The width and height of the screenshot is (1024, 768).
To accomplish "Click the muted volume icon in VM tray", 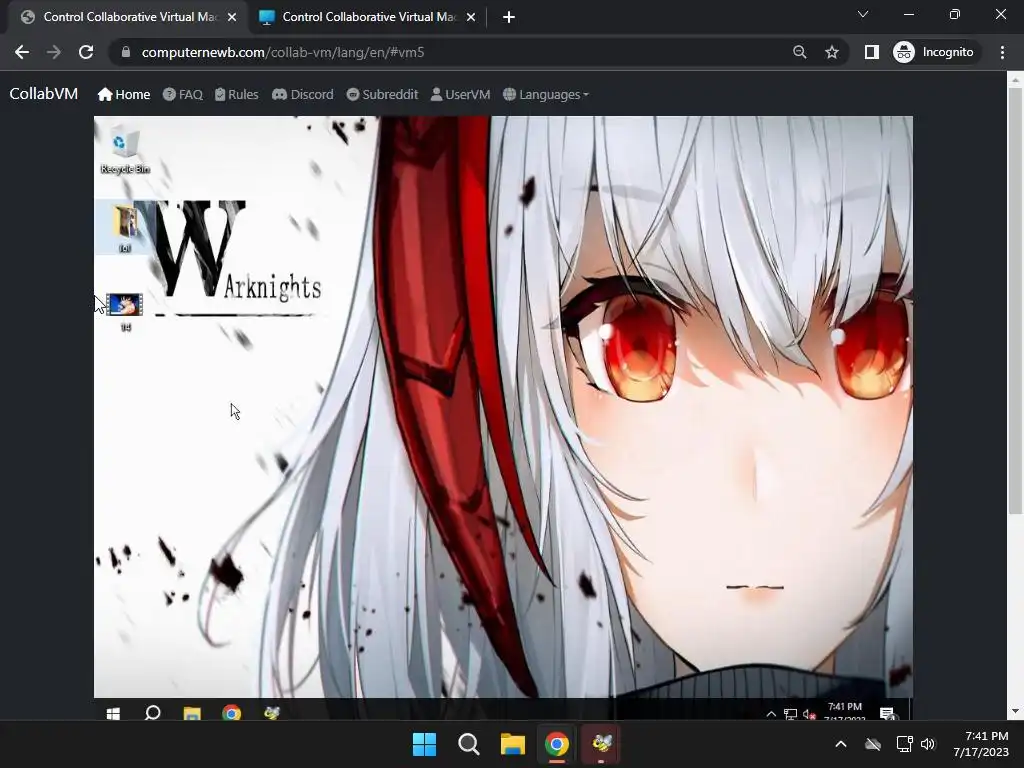I will (x=809, y=714).
